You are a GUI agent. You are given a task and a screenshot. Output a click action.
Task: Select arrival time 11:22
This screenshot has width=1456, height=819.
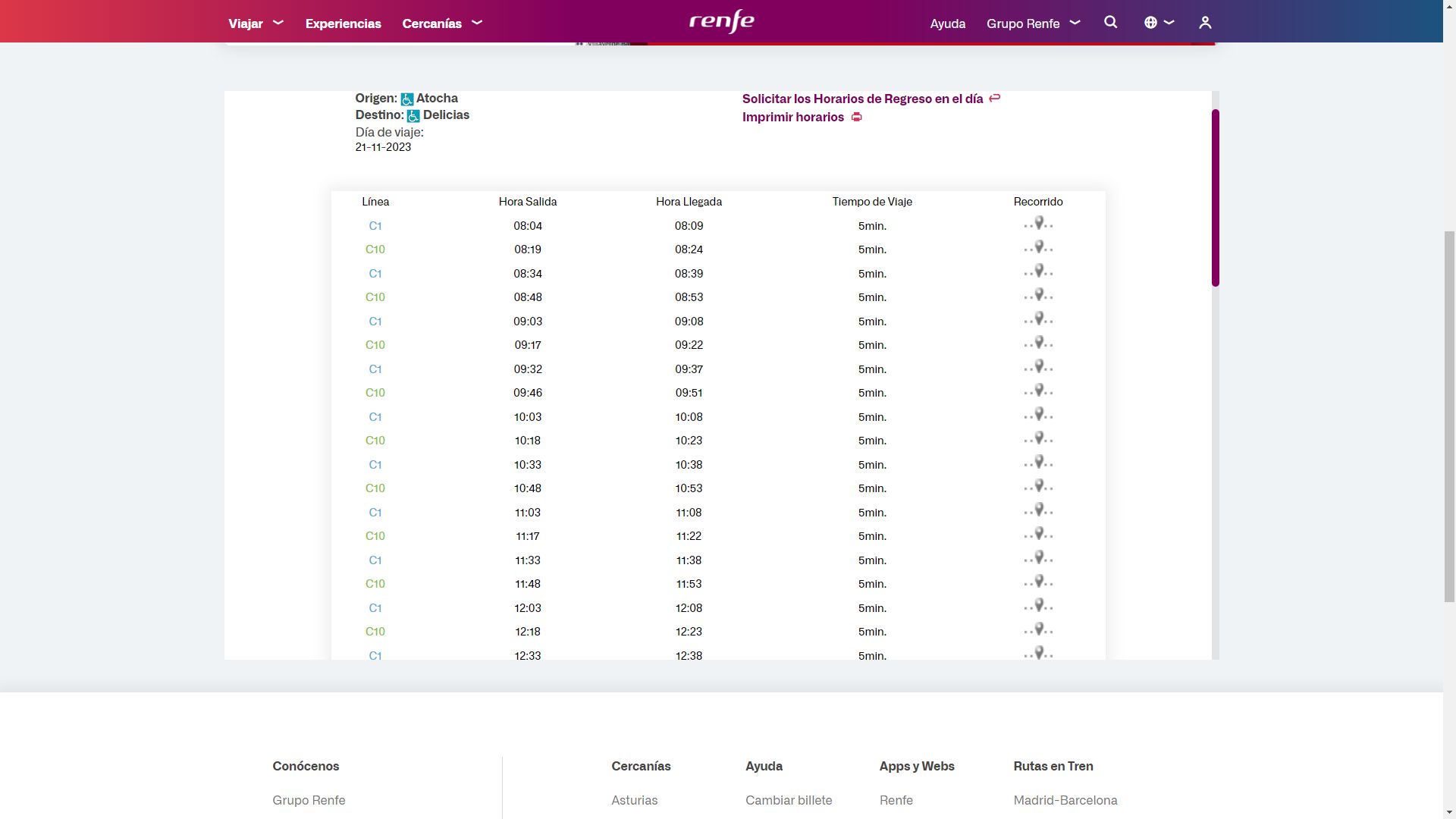coord(689,536)
